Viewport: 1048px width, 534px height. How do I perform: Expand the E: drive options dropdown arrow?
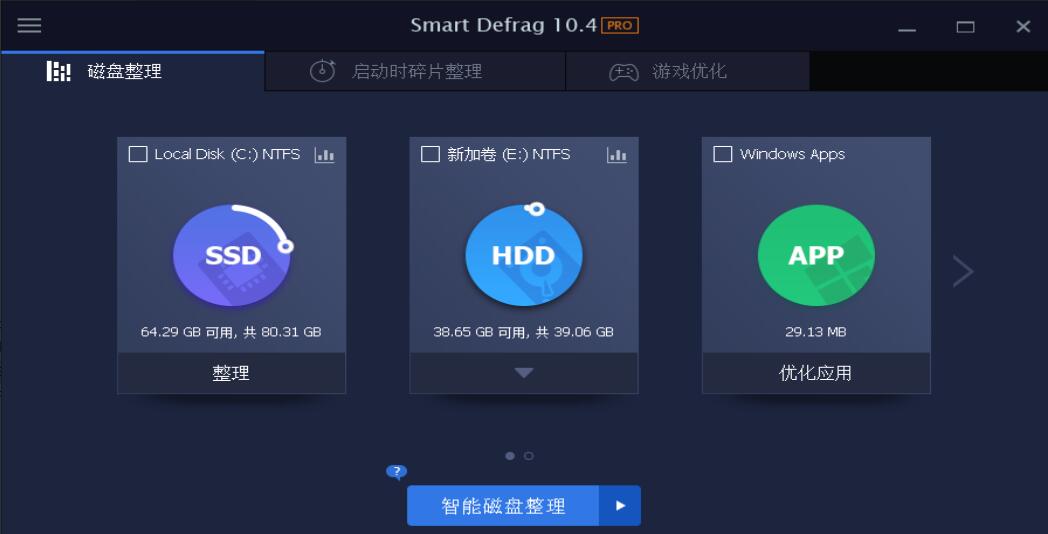(524, 373)
